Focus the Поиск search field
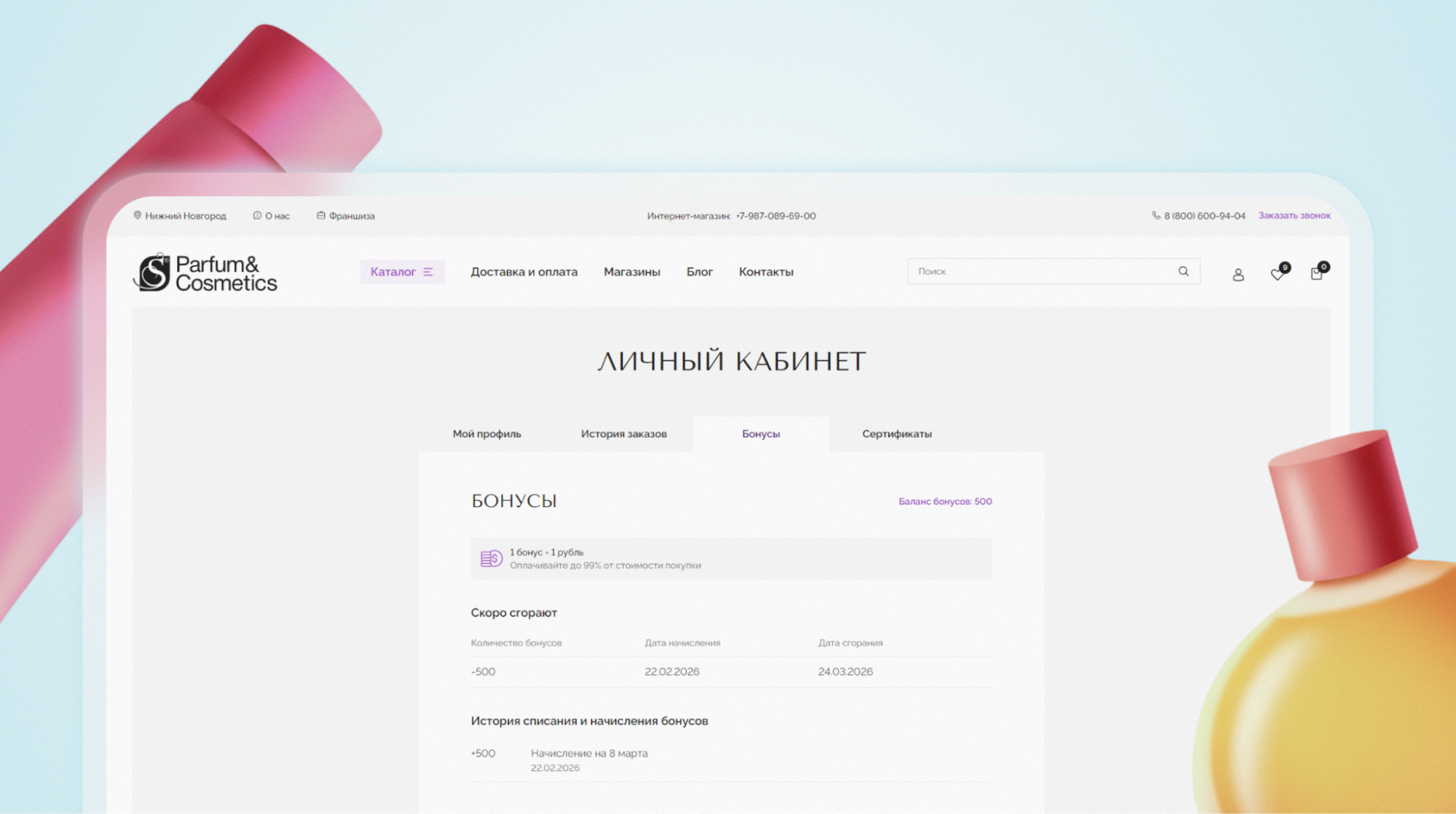Viewport: 1456px width, 814px height. (x=1042, y=271)
